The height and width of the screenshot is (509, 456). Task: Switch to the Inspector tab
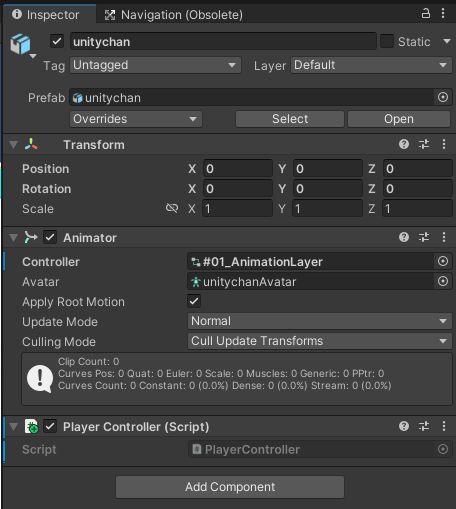[x=49, y=14]
